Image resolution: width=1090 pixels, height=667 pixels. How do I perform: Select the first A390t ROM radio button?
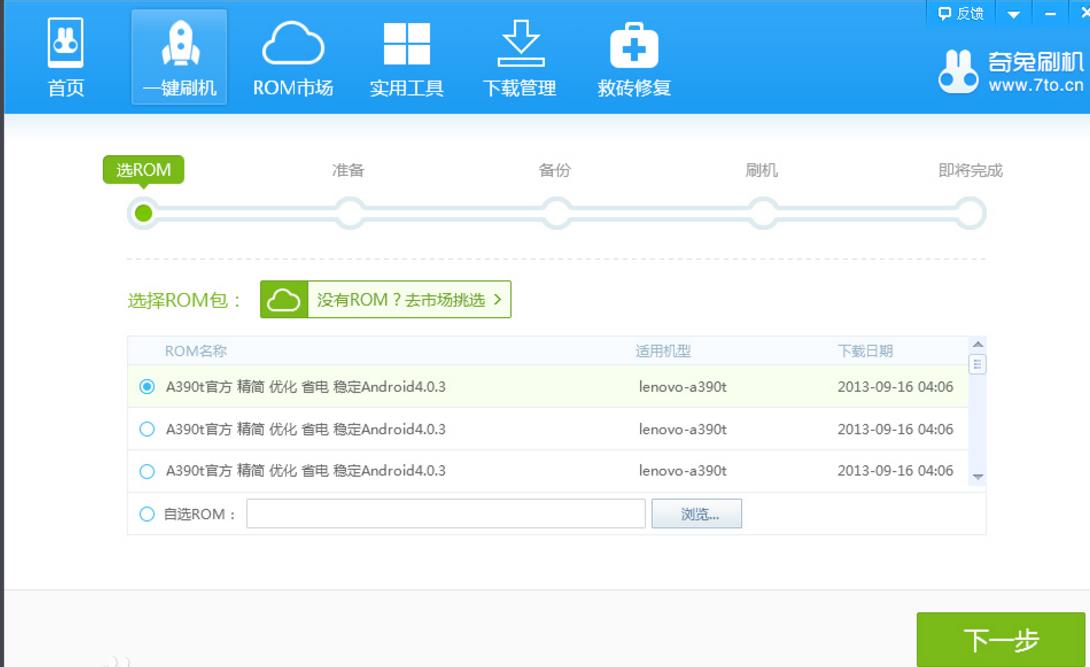[x=147, y=387]
